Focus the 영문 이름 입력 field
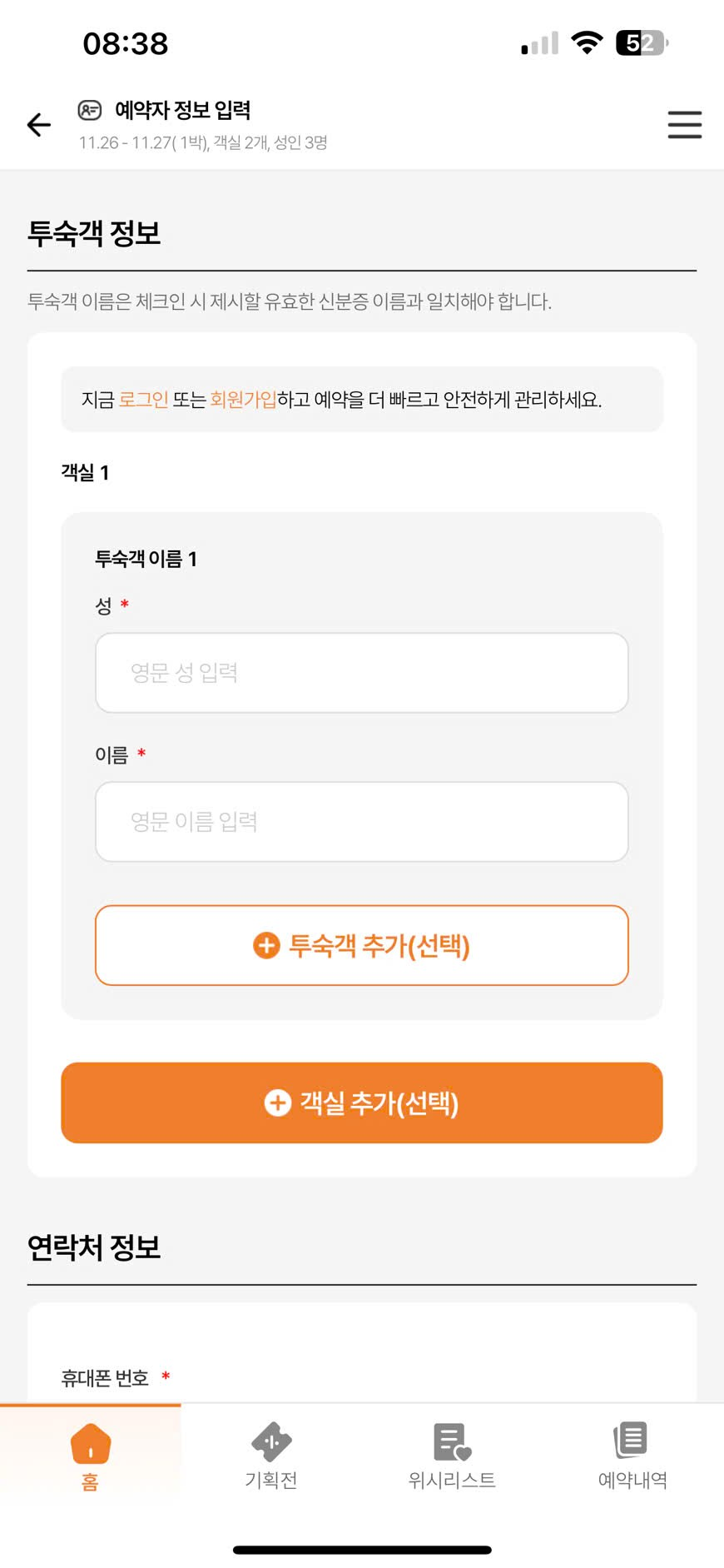 pyautogui.click(x=362, y=822)
